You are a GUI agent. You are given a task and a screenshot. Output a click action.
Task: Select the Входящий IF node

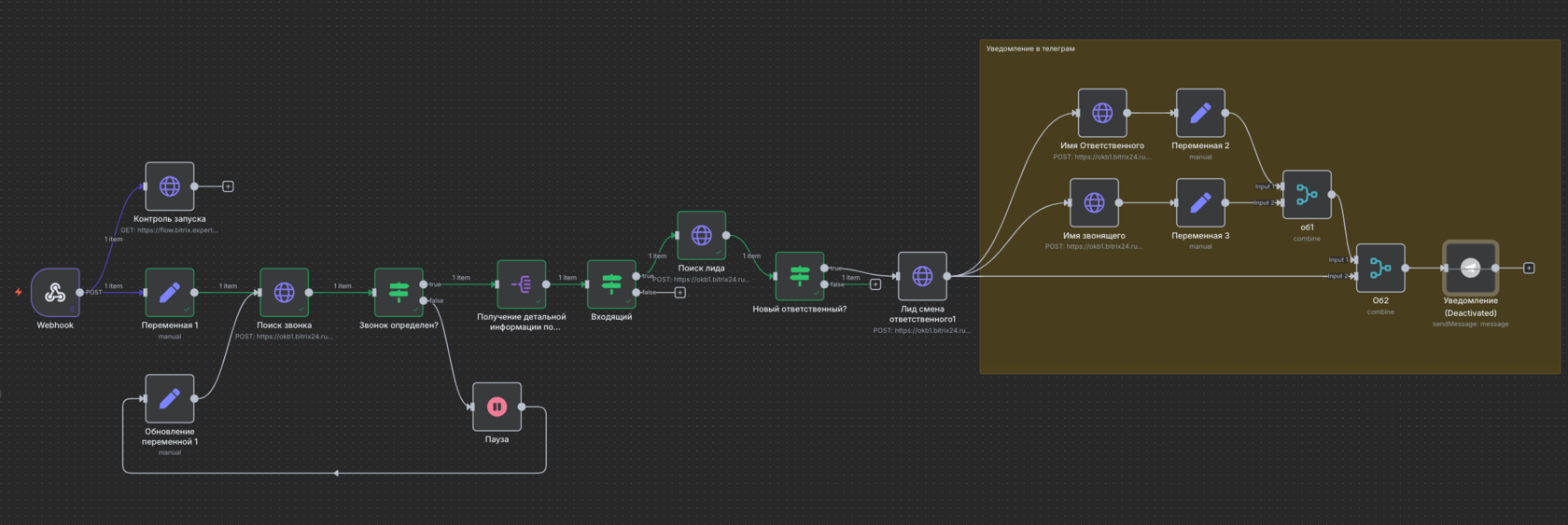pyautogui.click(x=611, y=284)
